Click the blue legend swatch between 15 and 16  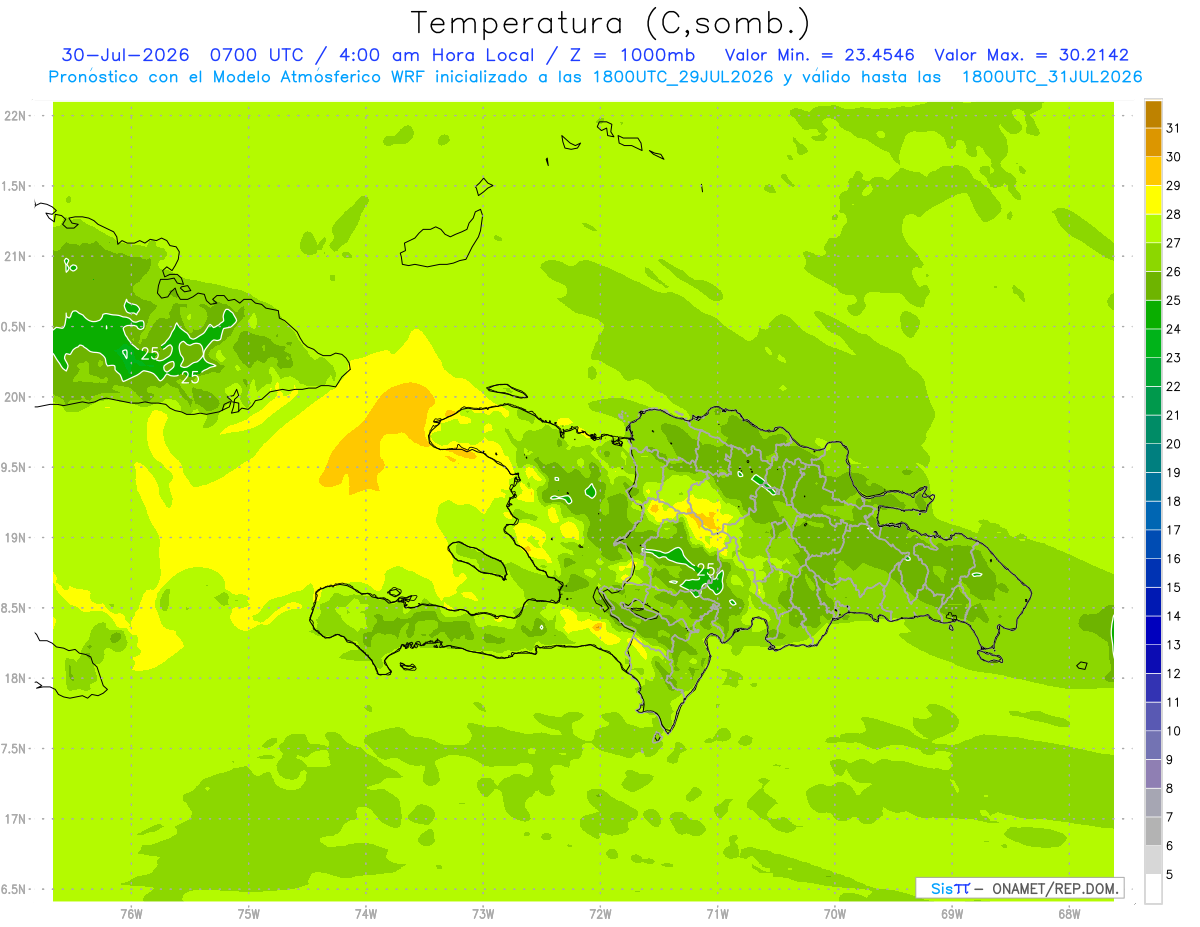point(1153,574)
